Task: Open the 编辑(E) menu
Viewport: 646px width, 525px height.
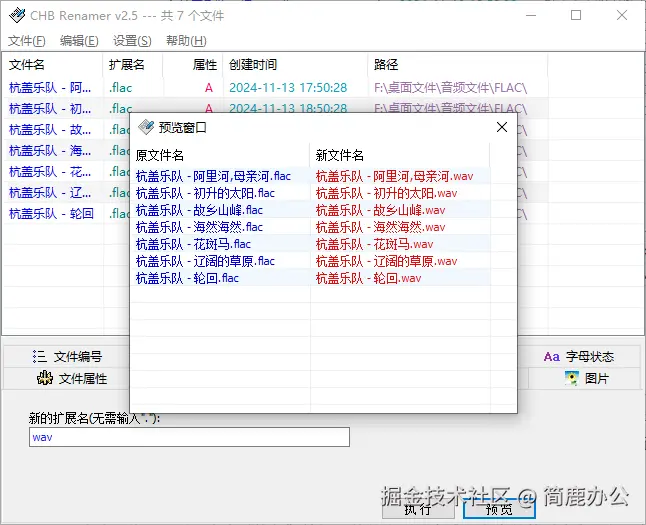Action: (79, 41)
